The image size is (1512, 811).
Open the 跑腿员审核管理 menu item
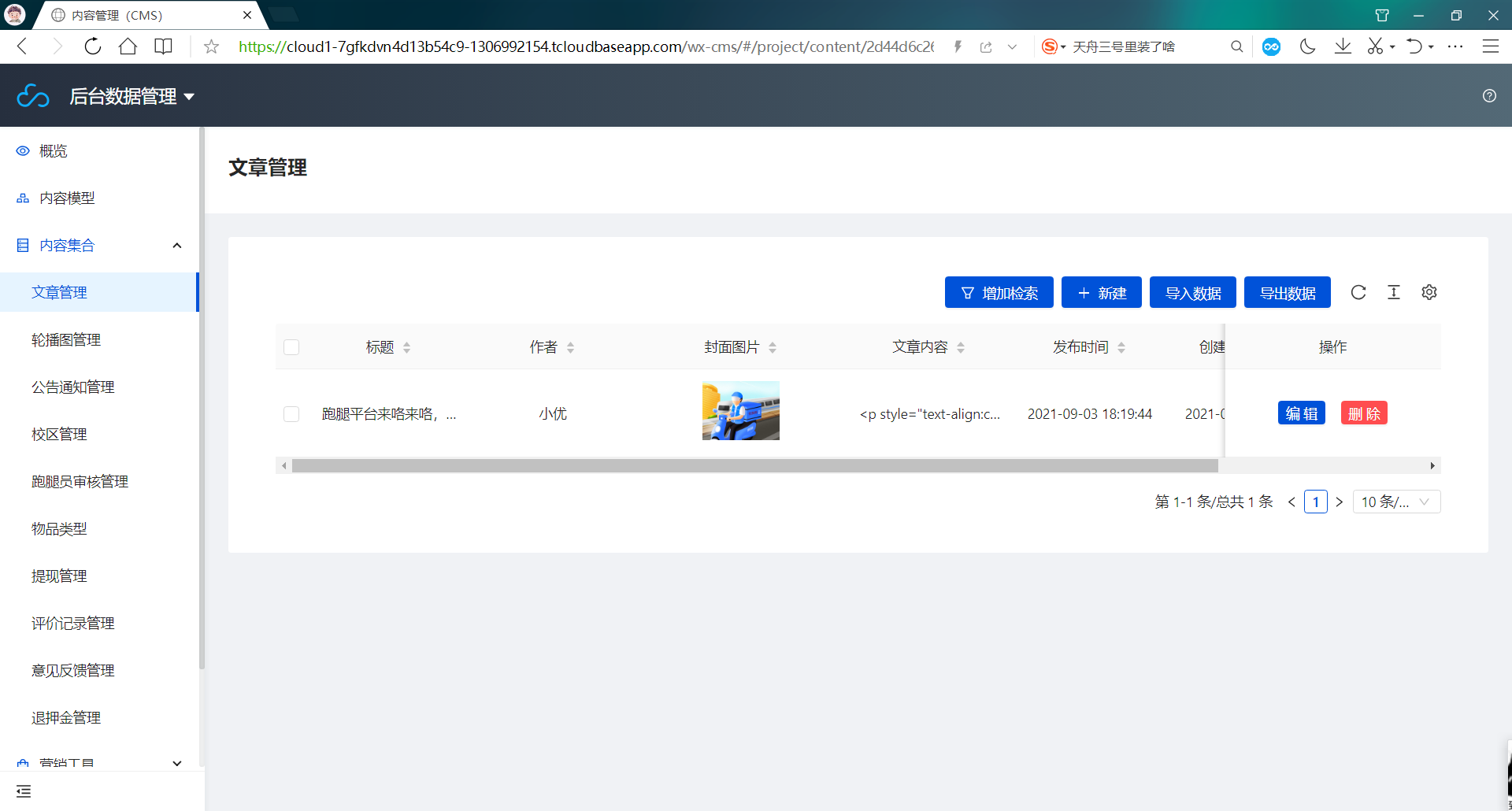(80, 481)
